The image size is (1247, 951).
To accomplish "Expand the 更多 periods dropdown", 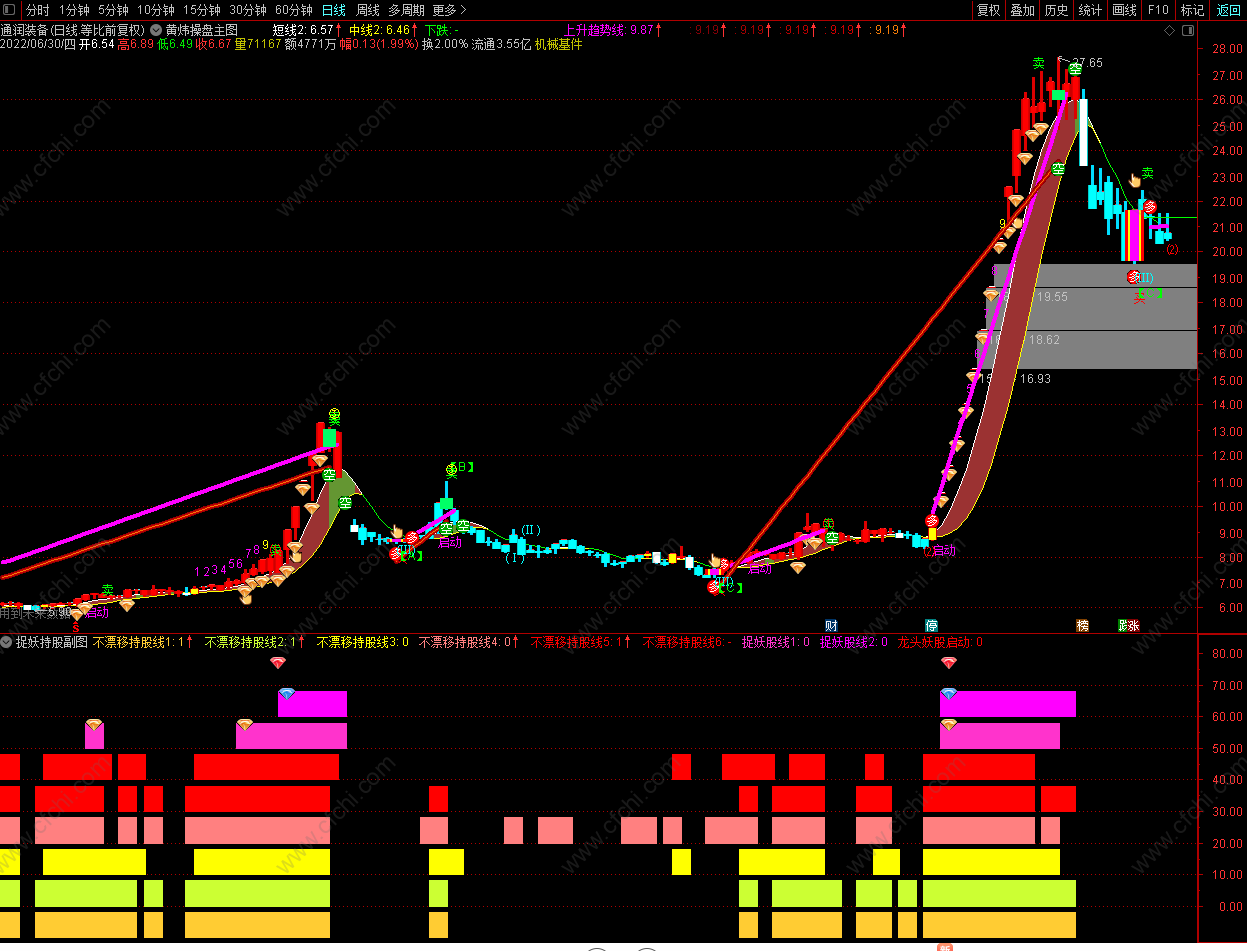I will (449, 10).
